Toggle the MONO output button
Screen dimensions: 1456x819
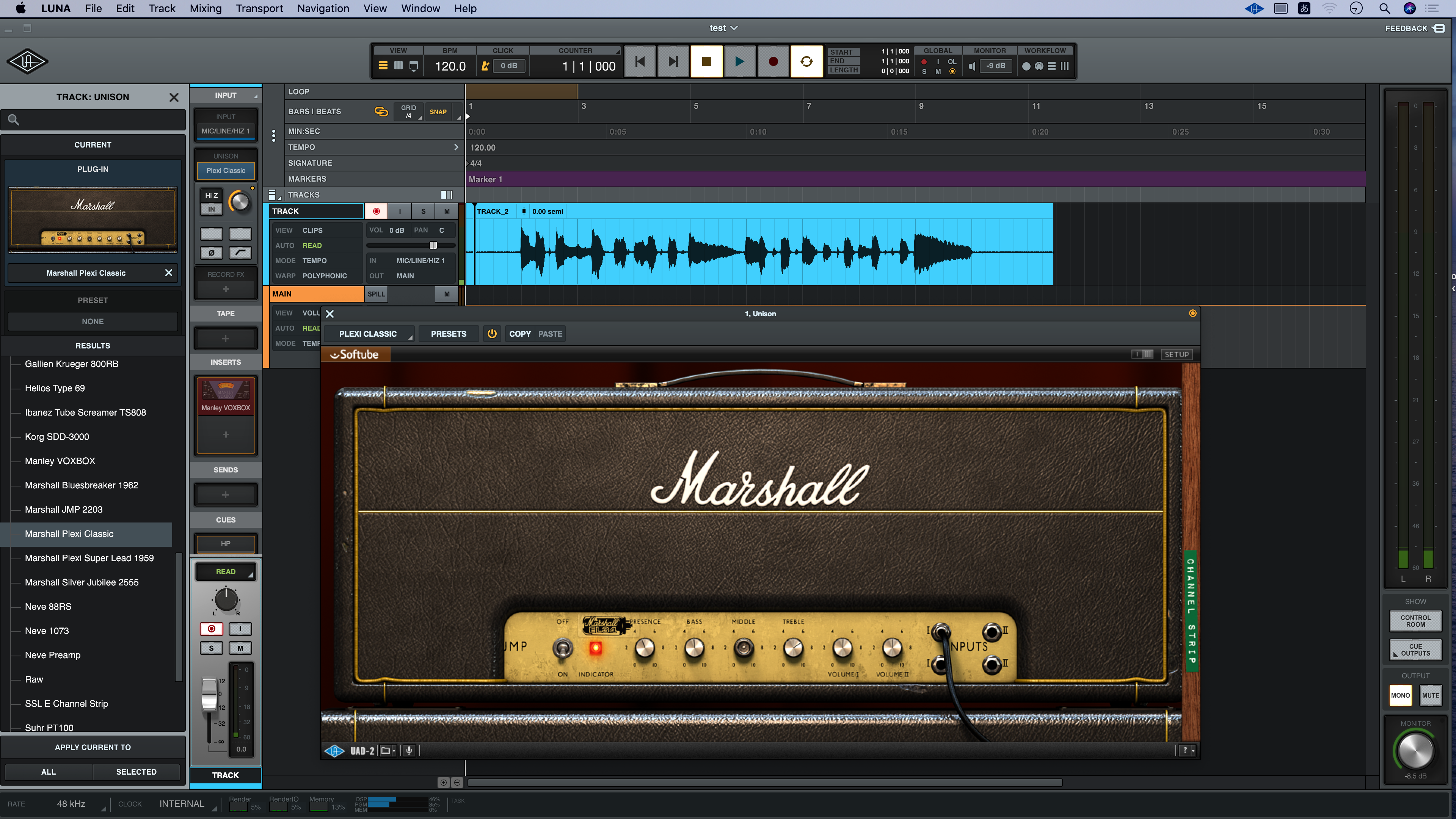pyautogui.click(x=1401, y=696)
